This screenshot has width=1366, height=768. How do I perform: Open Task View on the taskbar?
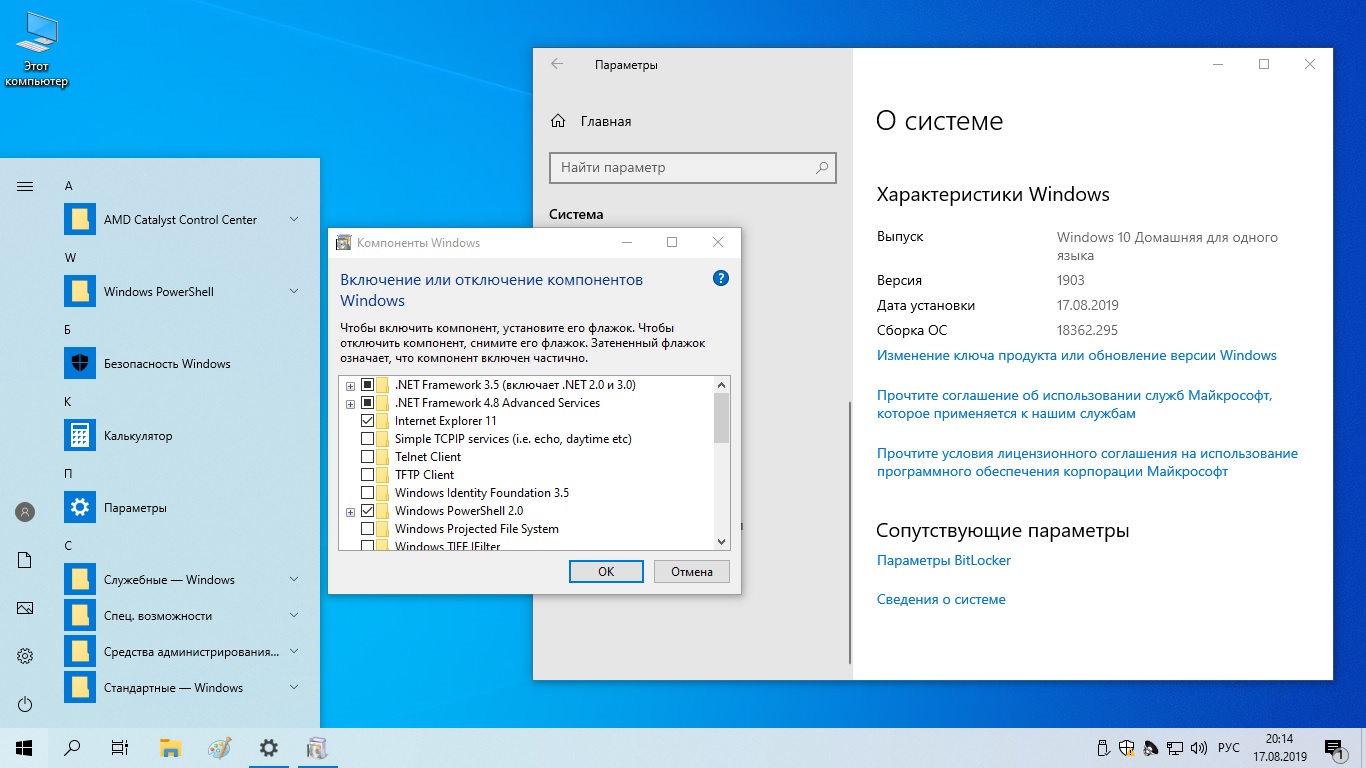120,747
